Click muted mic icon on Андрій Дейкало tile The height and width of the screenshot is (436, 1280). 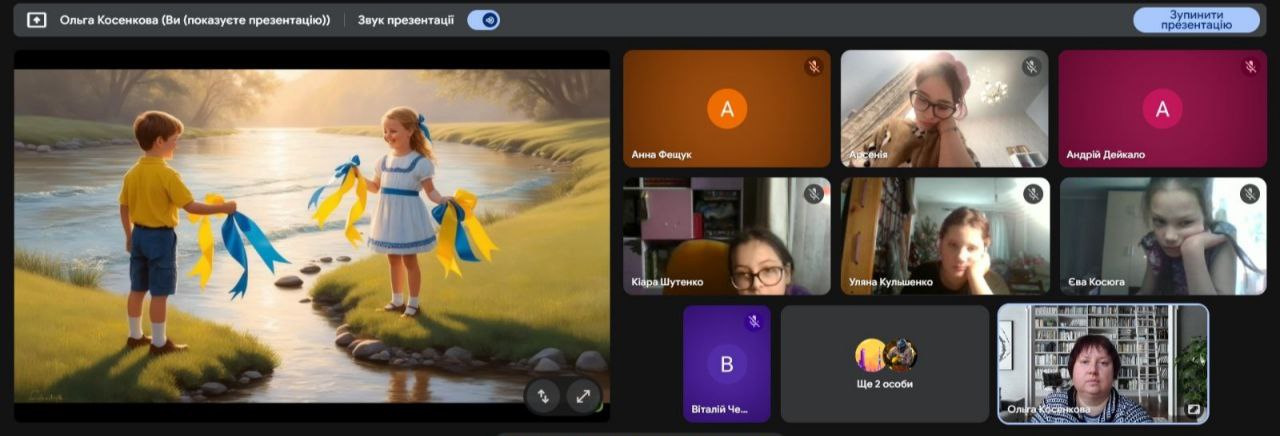1249,67
